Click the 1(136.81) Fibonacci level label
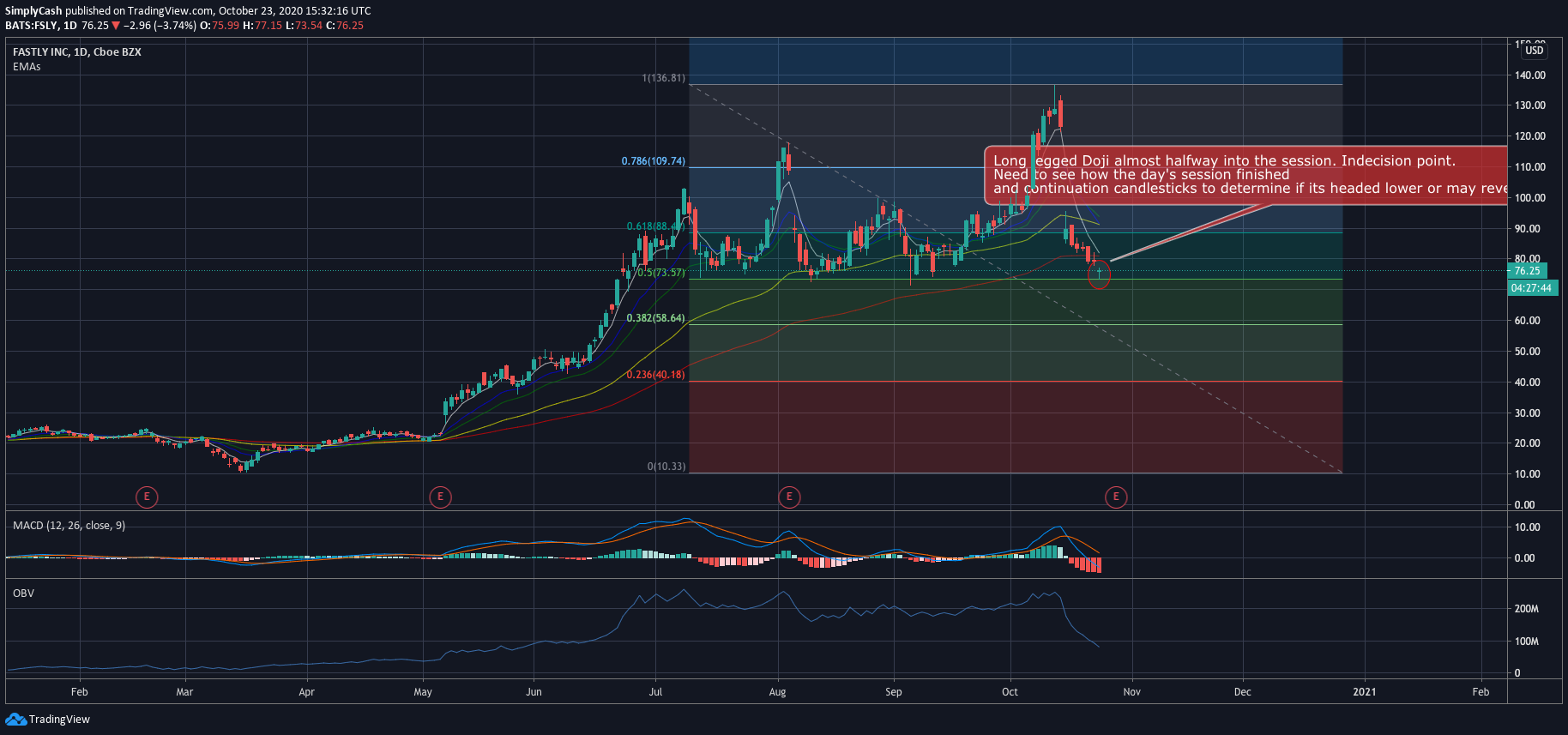 [664, 78]
